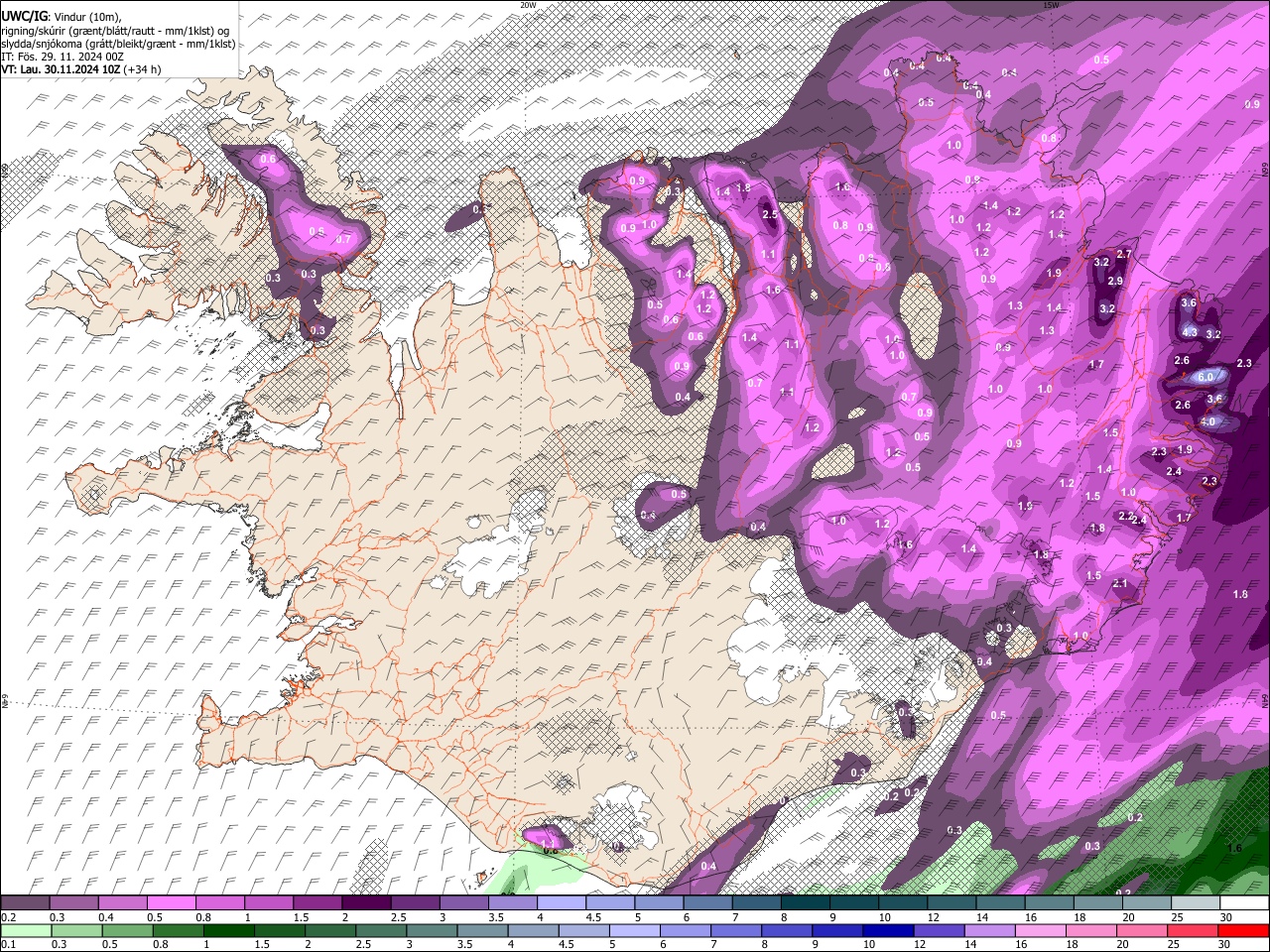Select the '4.3' precipitation value on the map

tap(1190, 332)
